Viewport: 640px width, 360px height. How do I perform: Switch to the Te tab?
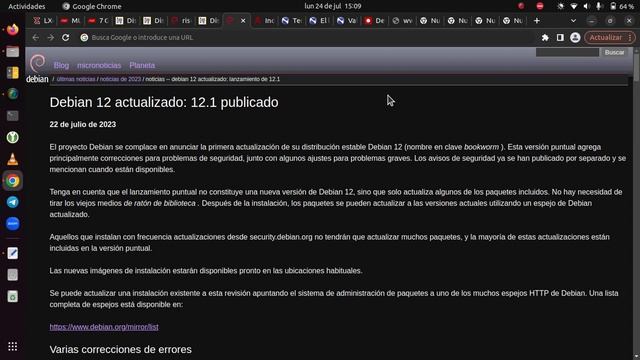click(x=292, y=20)
